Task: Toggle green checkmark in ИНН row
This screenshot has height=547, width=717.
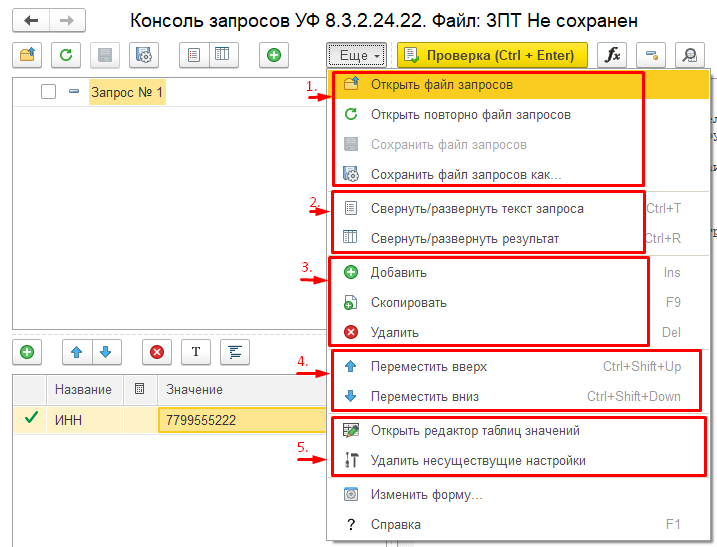Action: [x=31, y=418]
